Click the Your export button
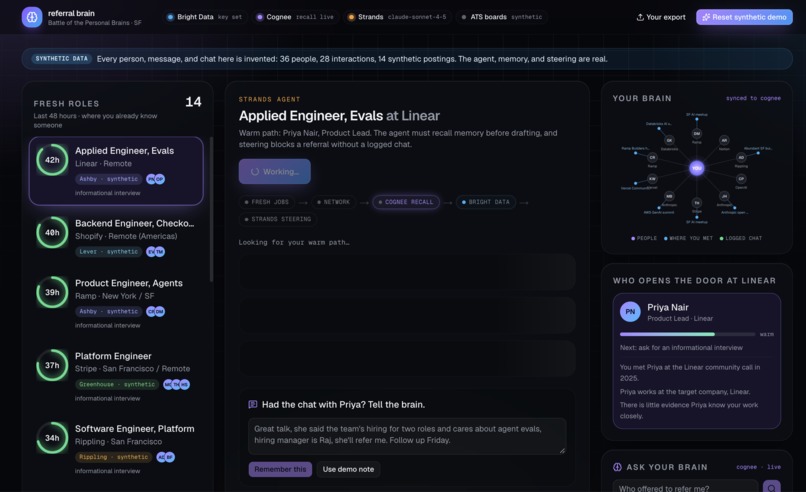The image size is (806, 492). 661,17
